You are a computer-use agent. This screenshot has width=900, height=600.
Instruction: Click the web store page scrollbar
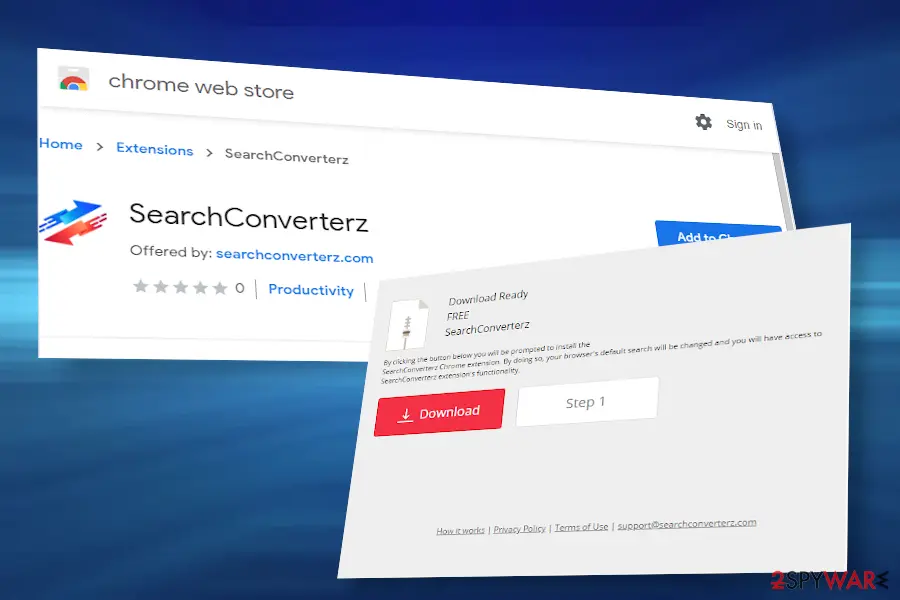coord(783,189)
